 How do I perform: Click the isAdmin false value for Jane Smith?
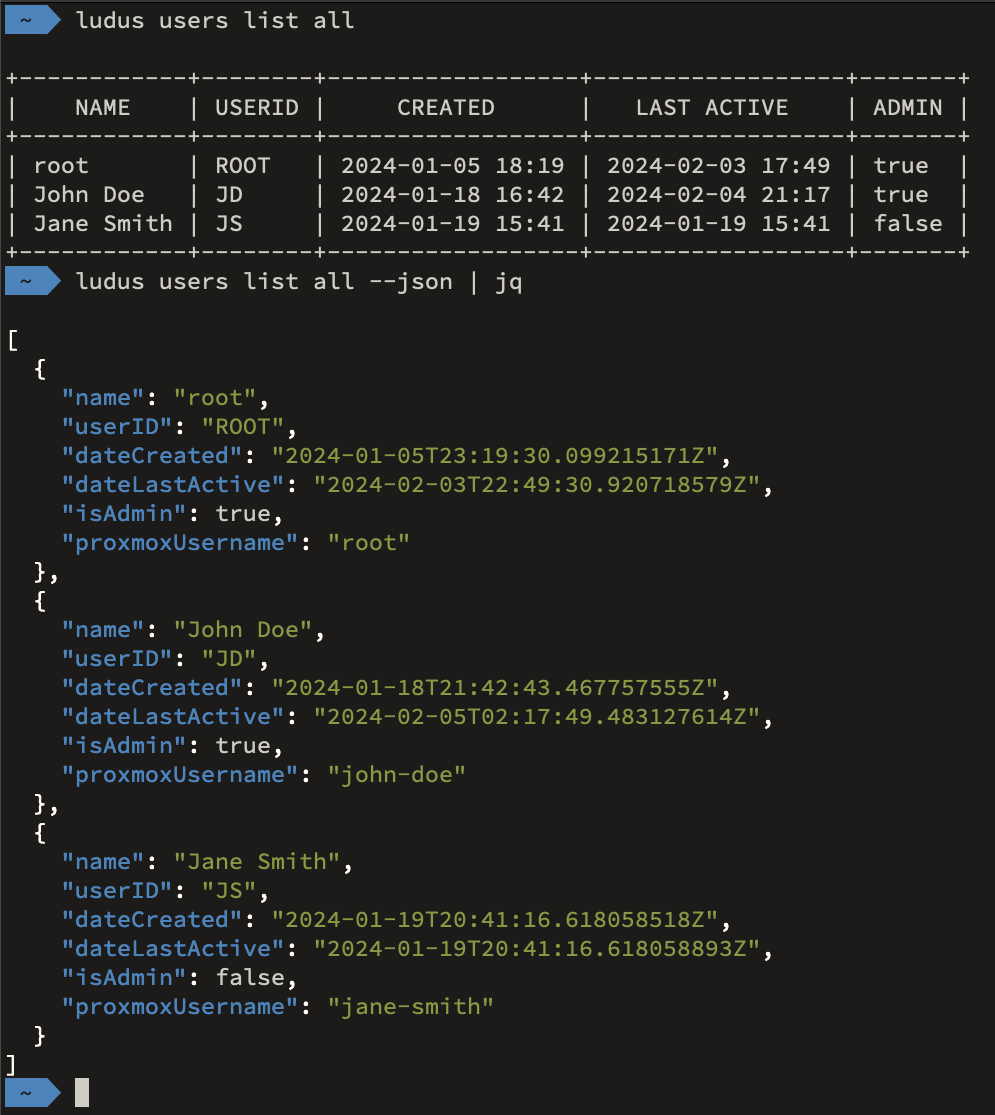pos(250,978)
